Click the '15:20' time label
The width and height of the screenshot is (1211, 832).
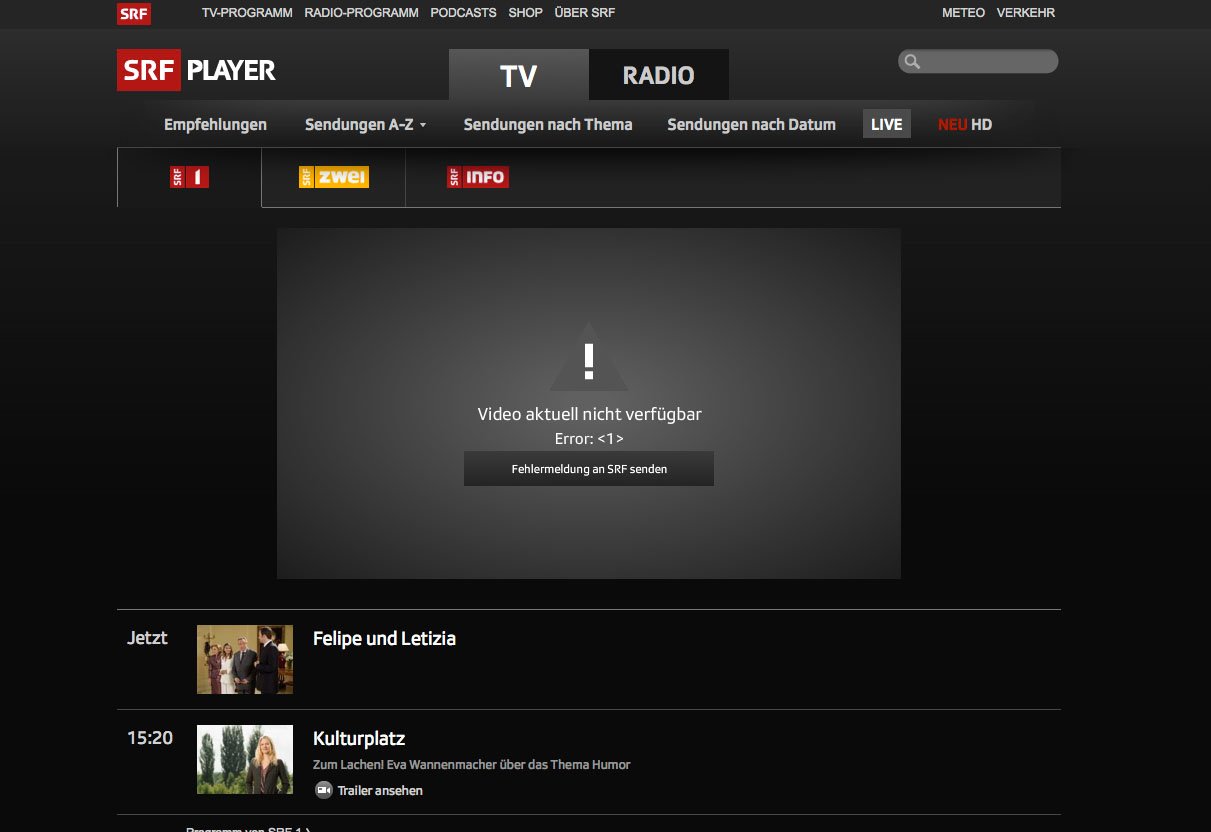150,738
